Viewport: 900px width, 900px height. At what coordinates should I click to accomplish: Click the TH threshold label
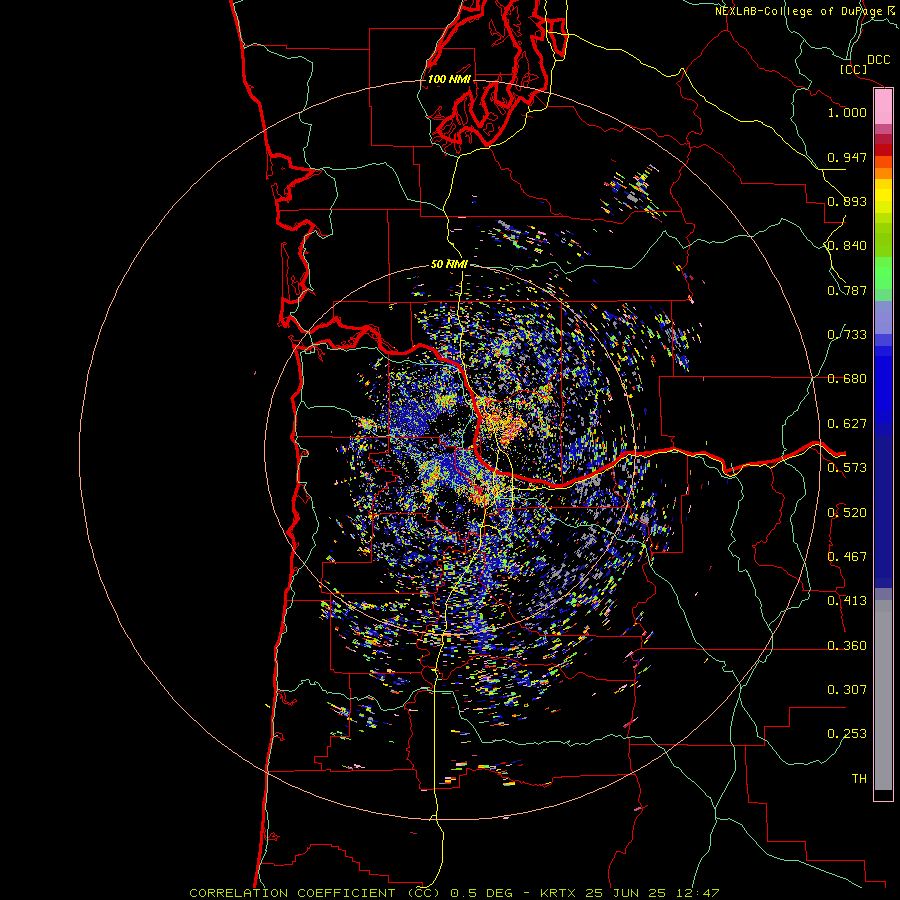click(x=859, y=779)
